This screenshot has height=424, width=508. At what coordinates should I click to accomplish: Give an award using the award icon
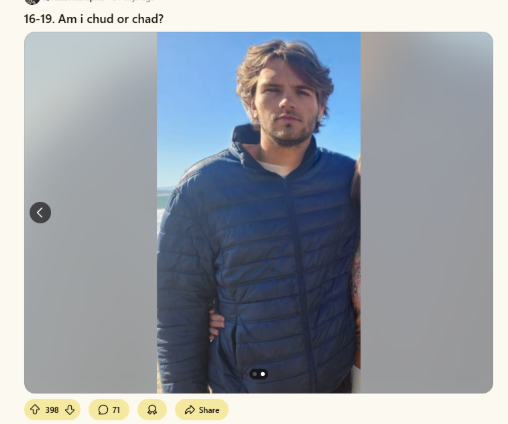(152, 410)
